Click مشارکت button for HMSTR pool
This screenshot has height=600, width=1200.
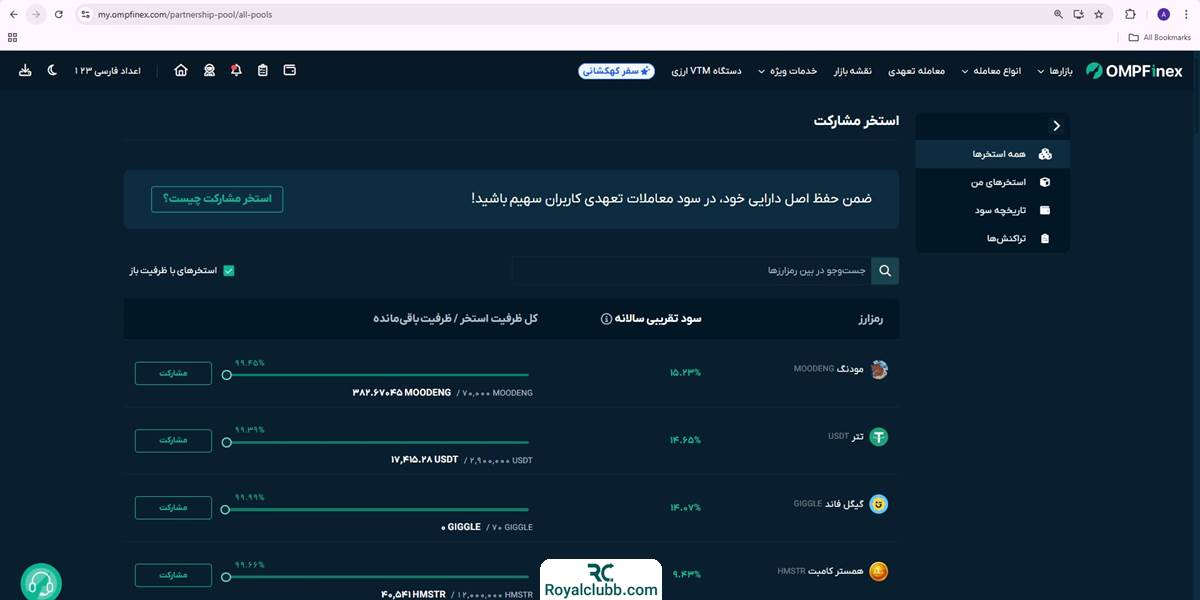[173, 575]
